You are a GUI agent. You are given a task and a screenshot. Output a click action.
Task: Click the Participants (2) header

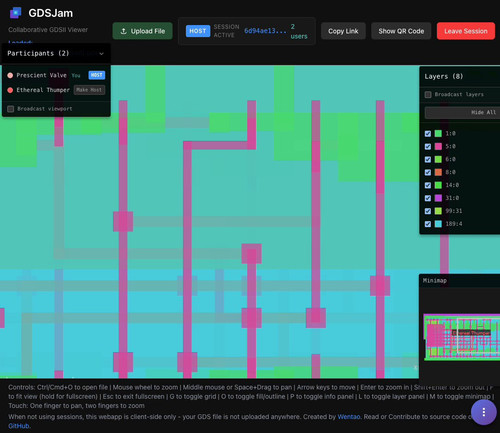38,53
